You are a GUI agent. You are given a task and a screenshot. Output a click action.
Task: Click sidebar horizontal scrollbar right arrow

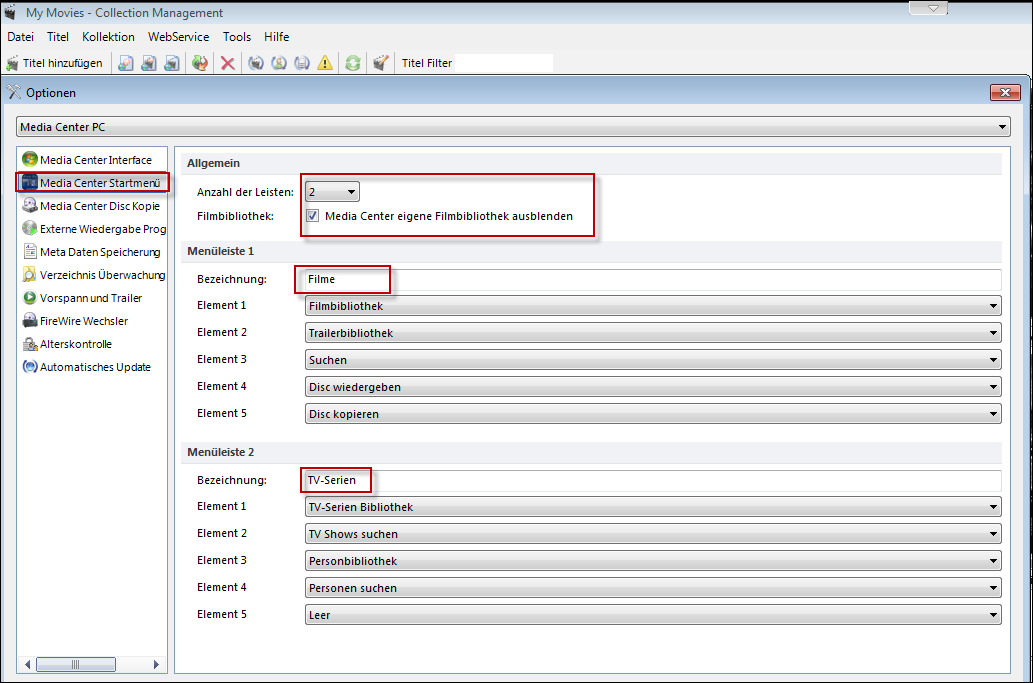click(x=156, y=665)
